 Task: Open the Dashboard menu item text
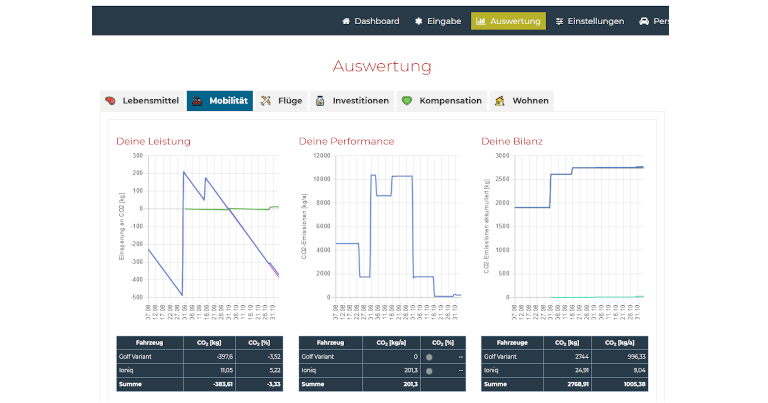click(x=376, y=21)
